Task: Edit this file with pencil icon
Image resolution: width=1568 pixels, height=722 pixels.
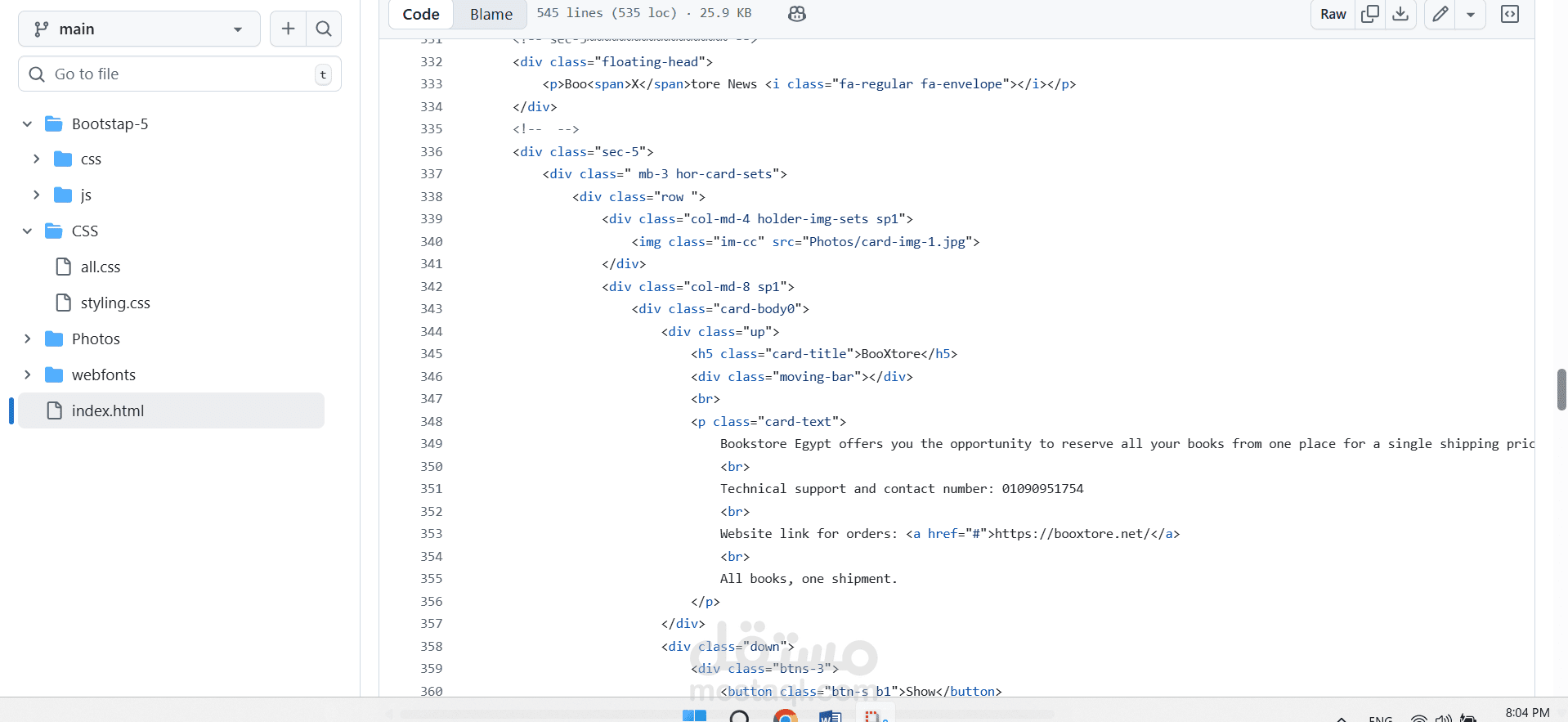Action: click(1440, 14)
